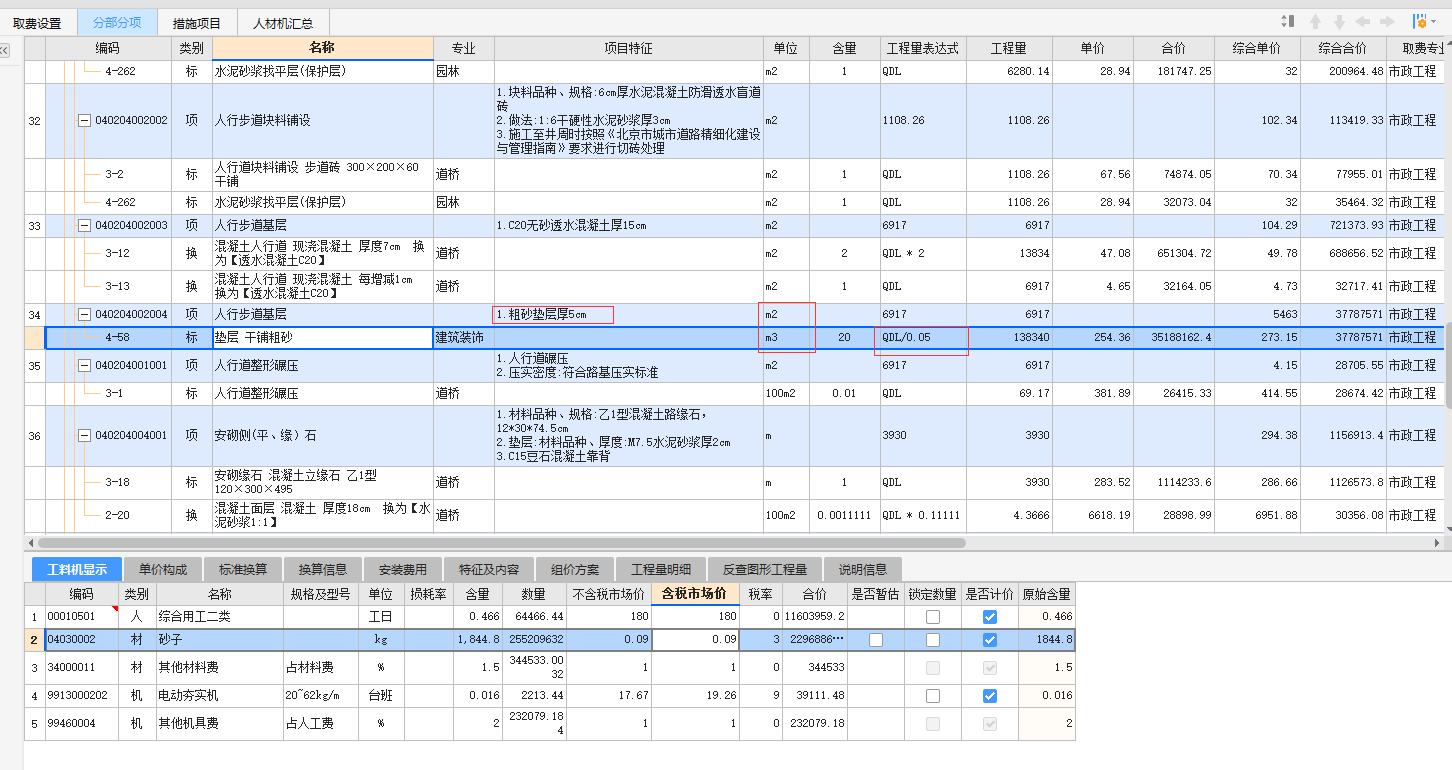Select the 3-13 code cell
The height and width of the screenshot is (770, 1452).
[108, 287]
